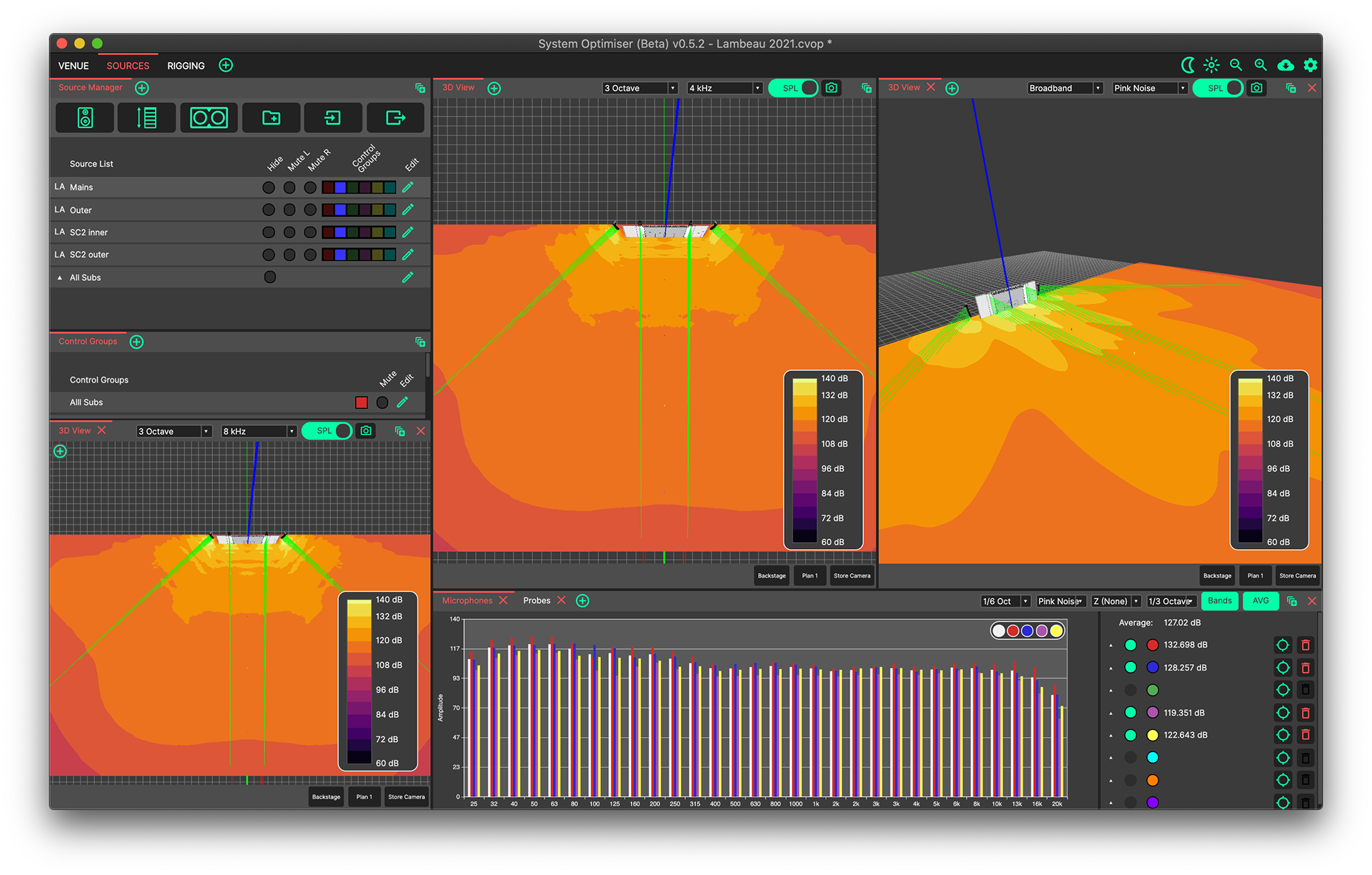Delete the 132.698 dB microphone
1372x875 pixels.
click(x=1305, y=645)
